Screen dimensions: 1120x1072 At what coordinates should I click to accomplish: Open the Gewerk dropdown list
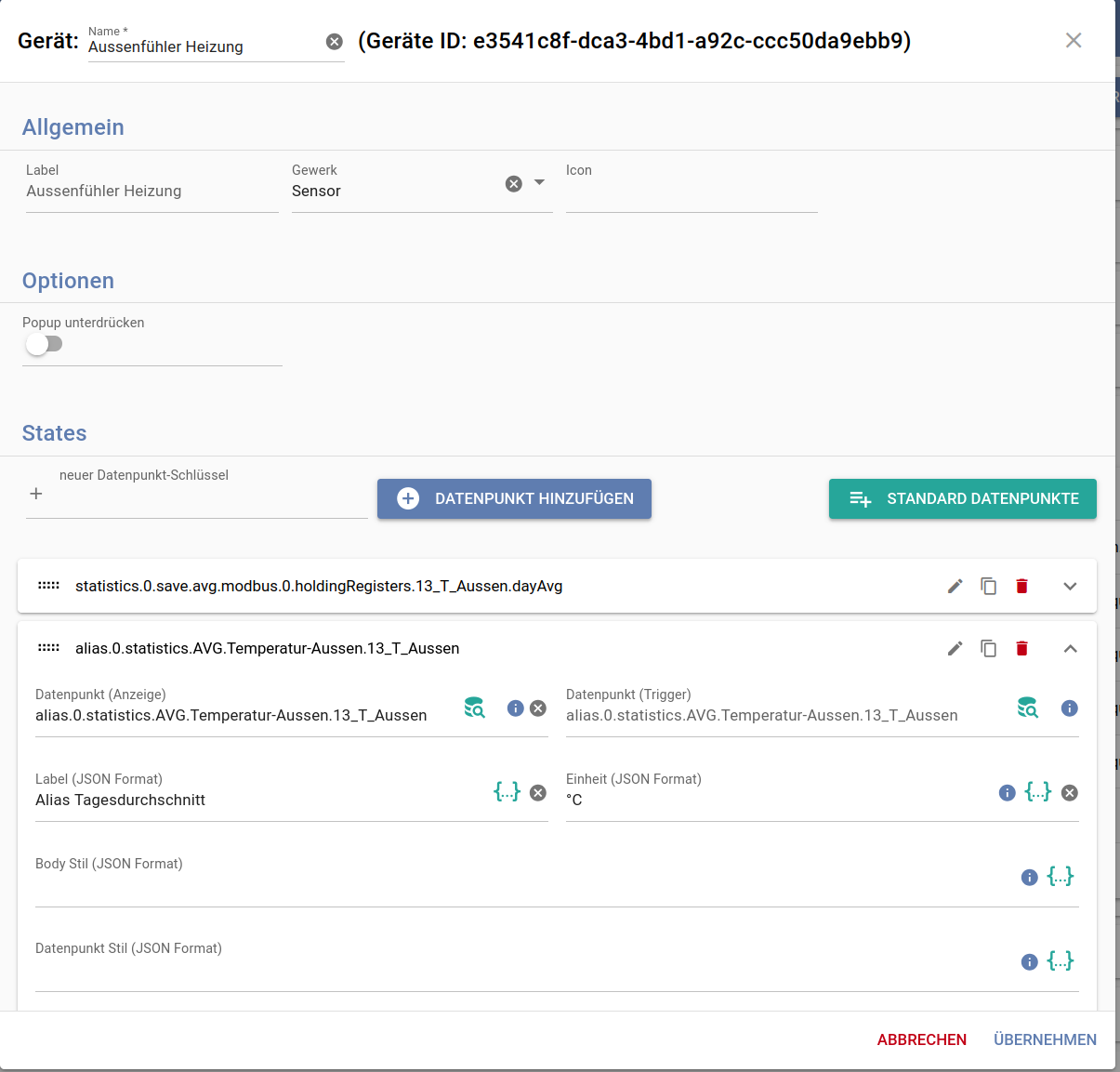point(539,183)
